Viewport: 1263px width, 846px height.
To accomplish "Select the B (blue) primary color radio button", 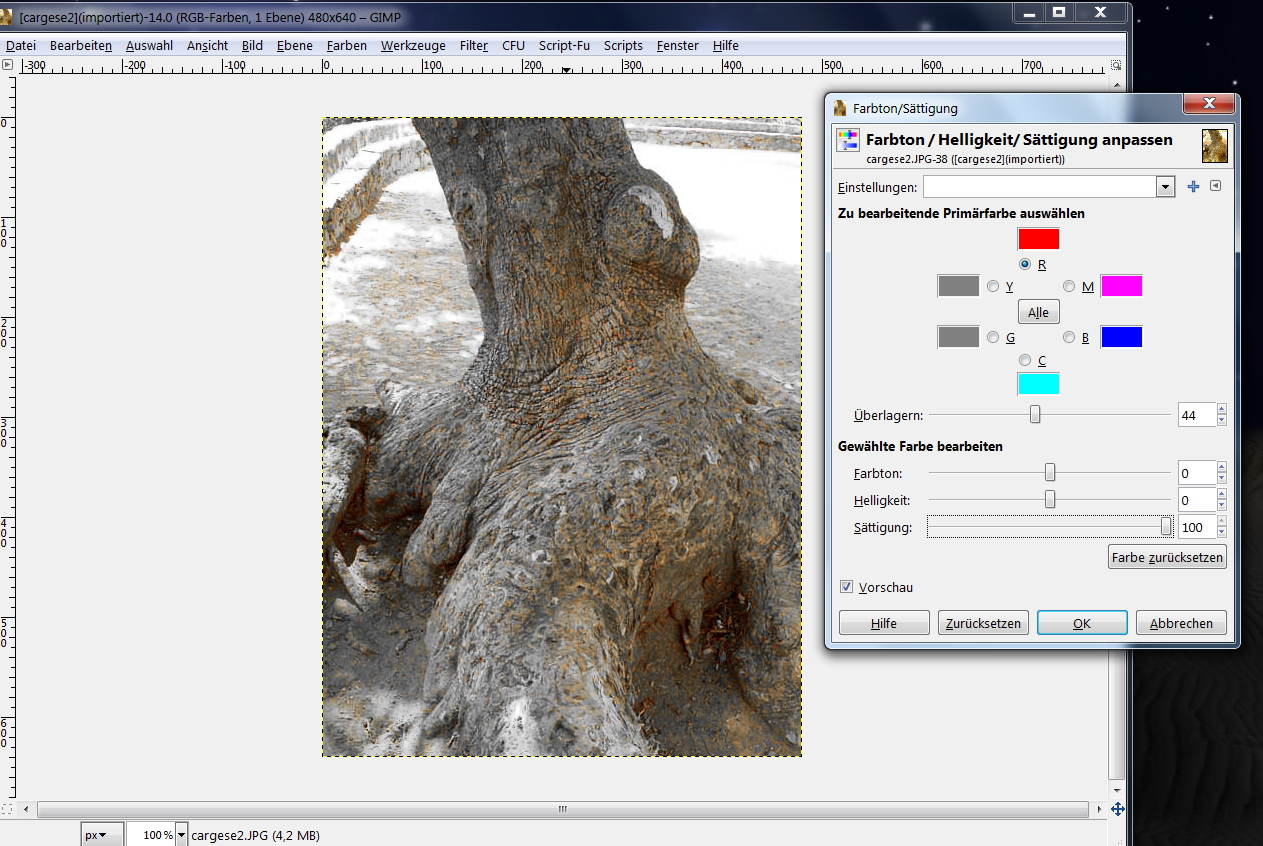I will 1069,338.
